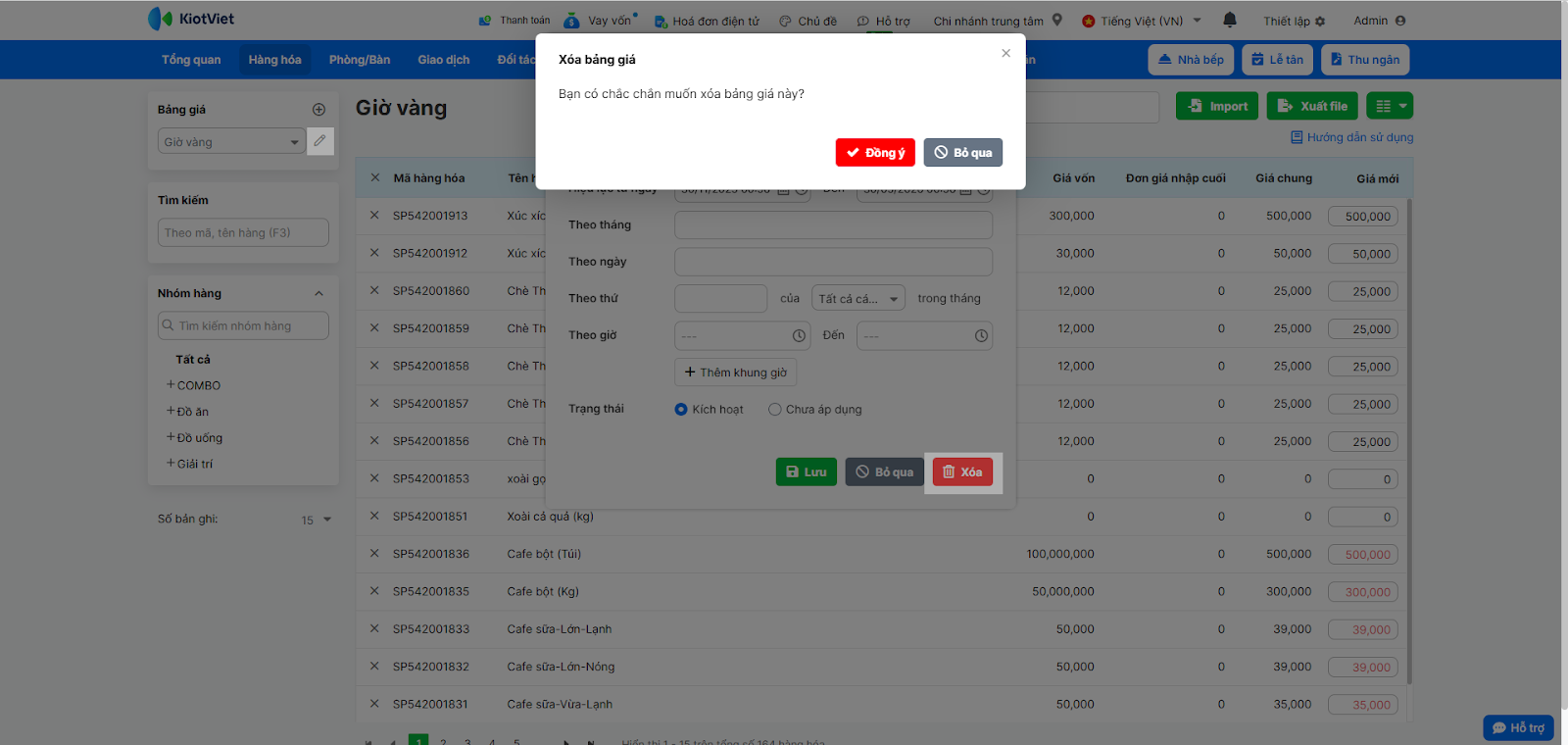Open Hỗ trợ in the top bar
The height and width of the screenshot is (745, 1568).
(883, 21)
